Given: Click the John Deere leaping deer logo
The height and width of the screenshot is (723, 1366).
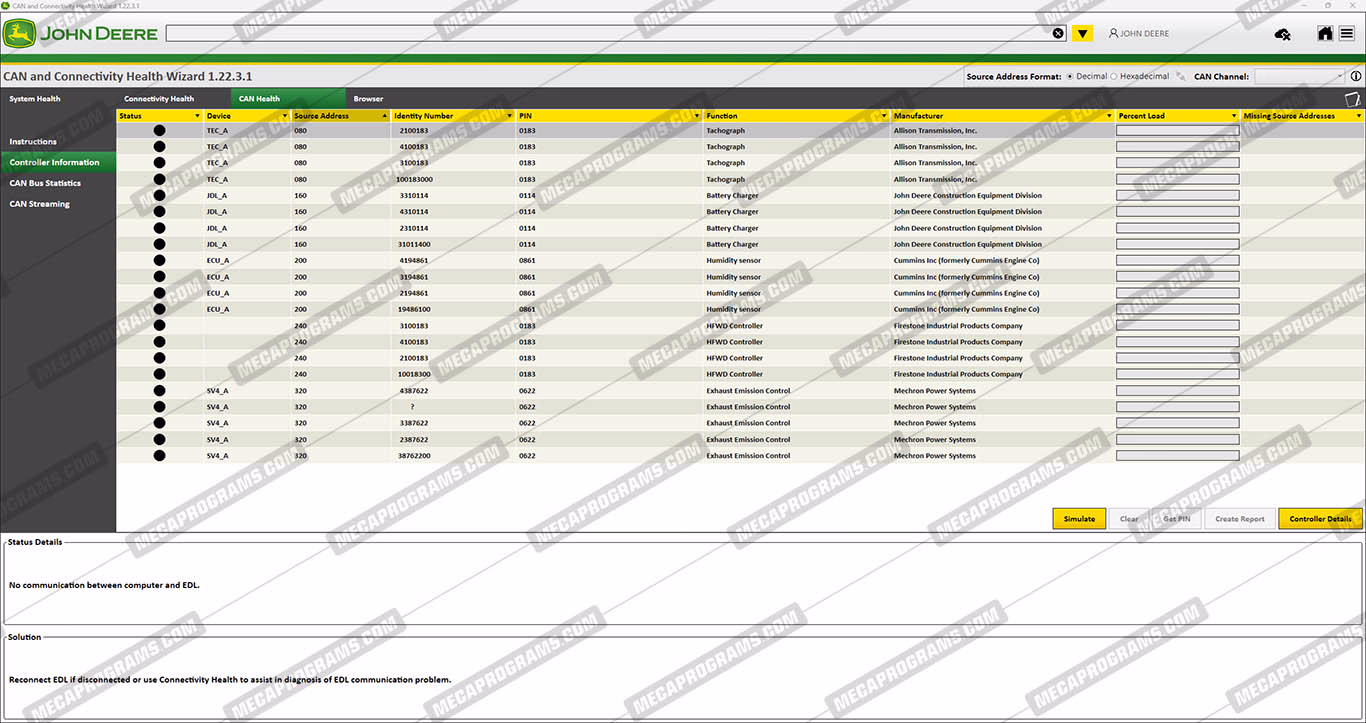Looking at the screenshot, I should point(18,34).
